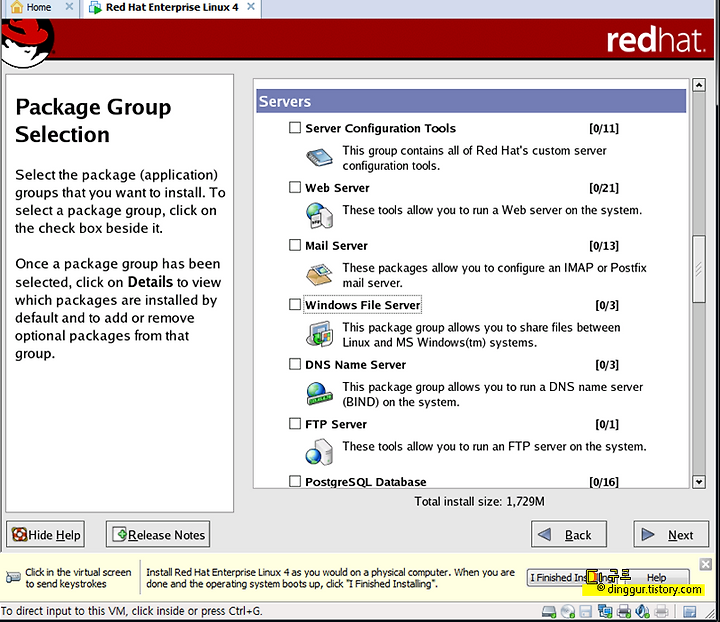Click the package list scroll down arrow
Viewport: 720px width, 622px height.
point(699,482)
